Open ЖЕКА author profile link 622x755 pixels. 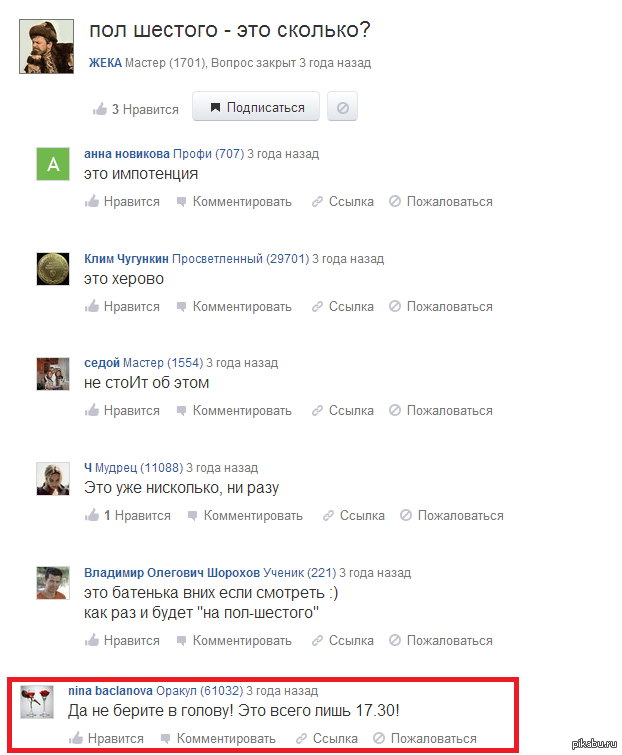point(105,63)
